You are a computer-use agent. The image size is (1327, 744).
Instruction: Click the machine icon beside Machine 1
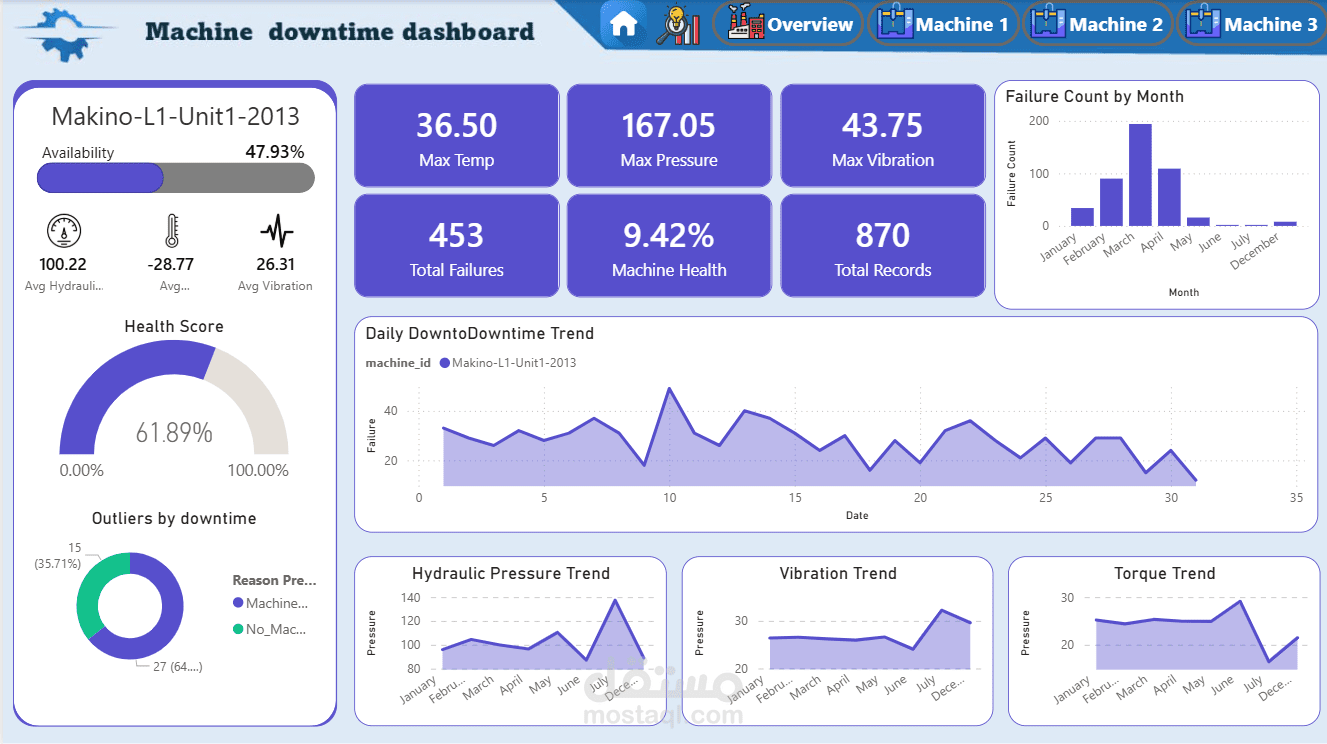(895, 24)
